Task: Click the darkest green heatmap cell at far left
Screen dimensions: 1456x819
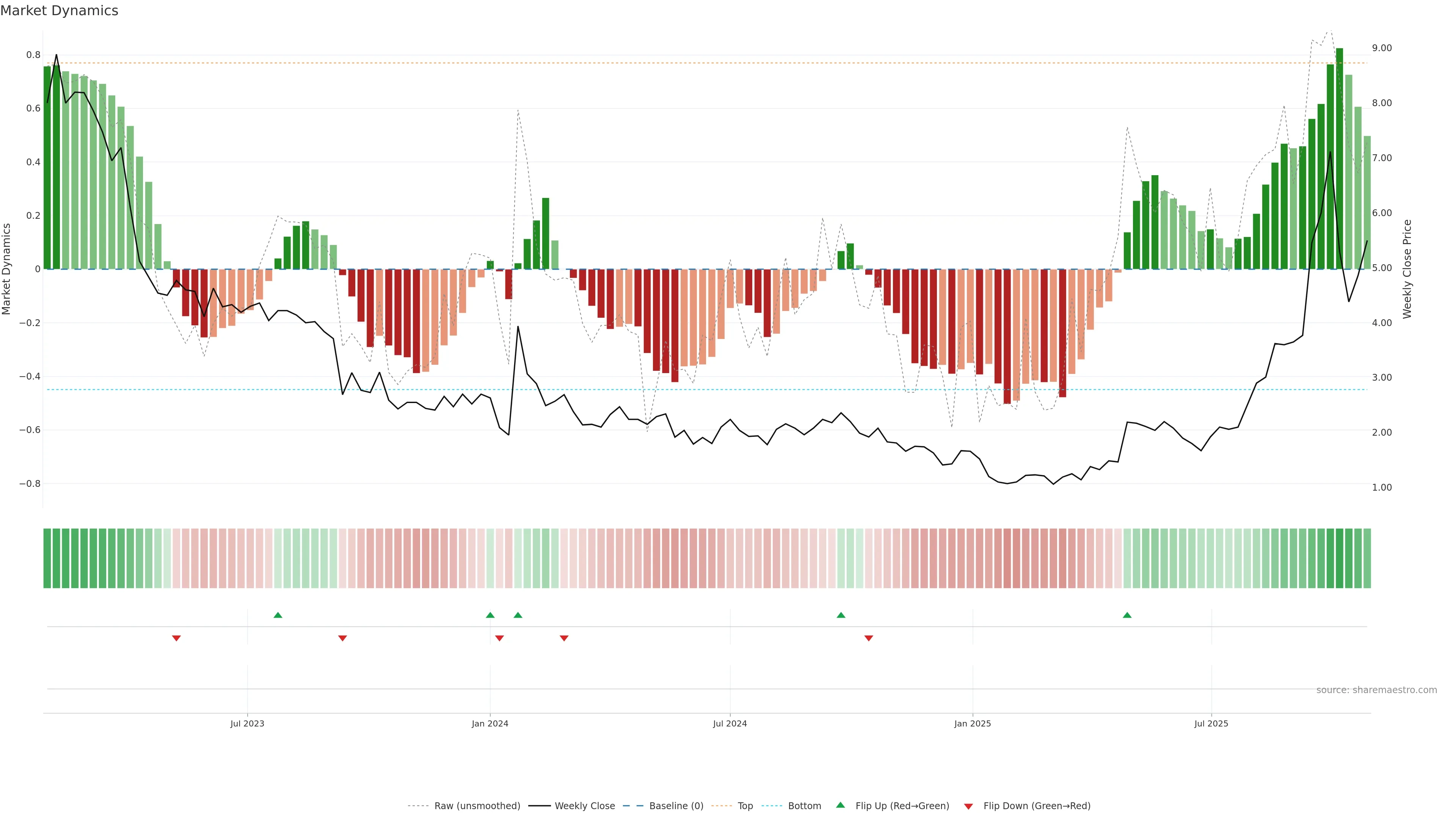Action: tap(47, 559)
